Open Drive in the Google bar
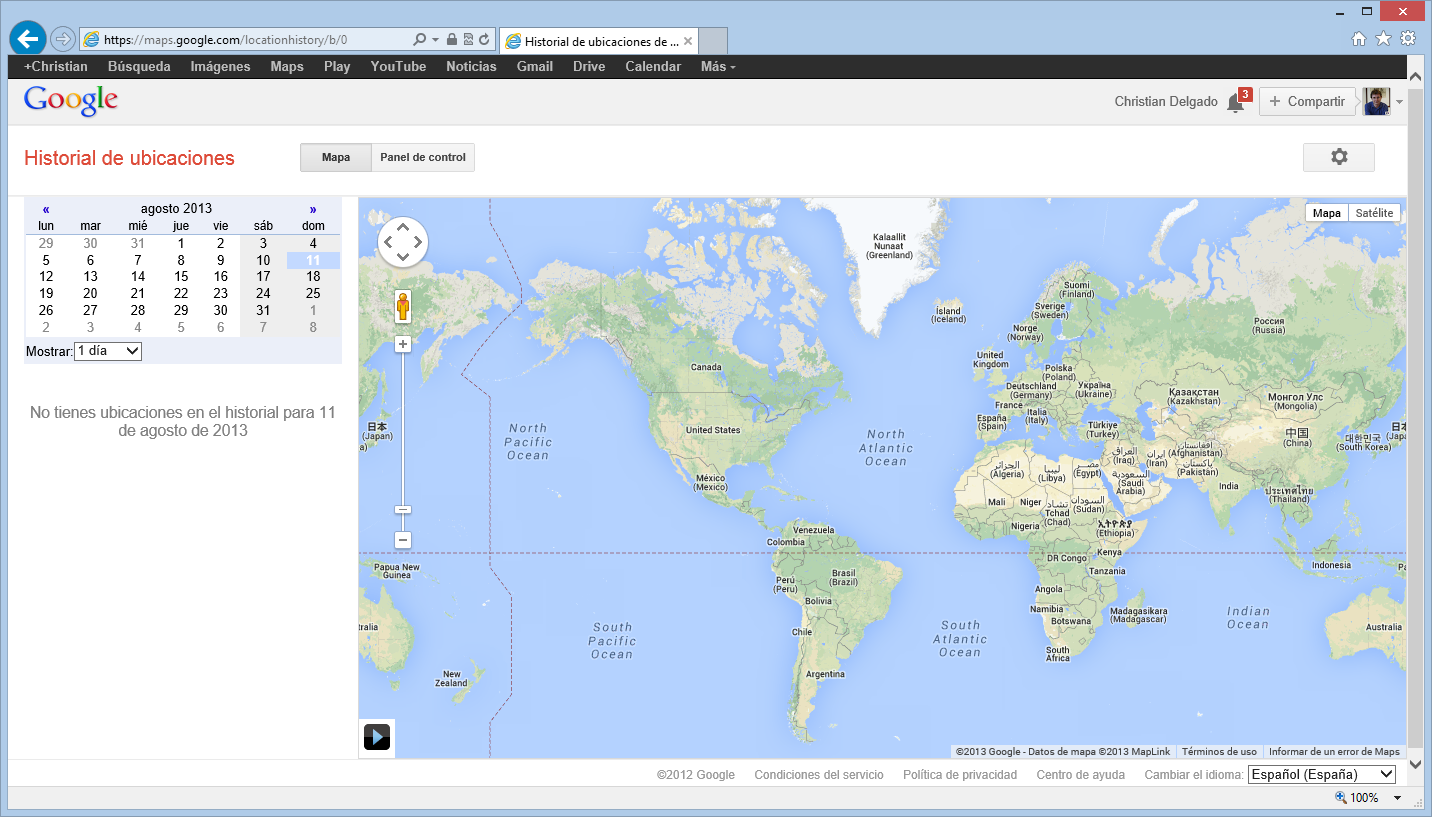 (x=589, y=67)
